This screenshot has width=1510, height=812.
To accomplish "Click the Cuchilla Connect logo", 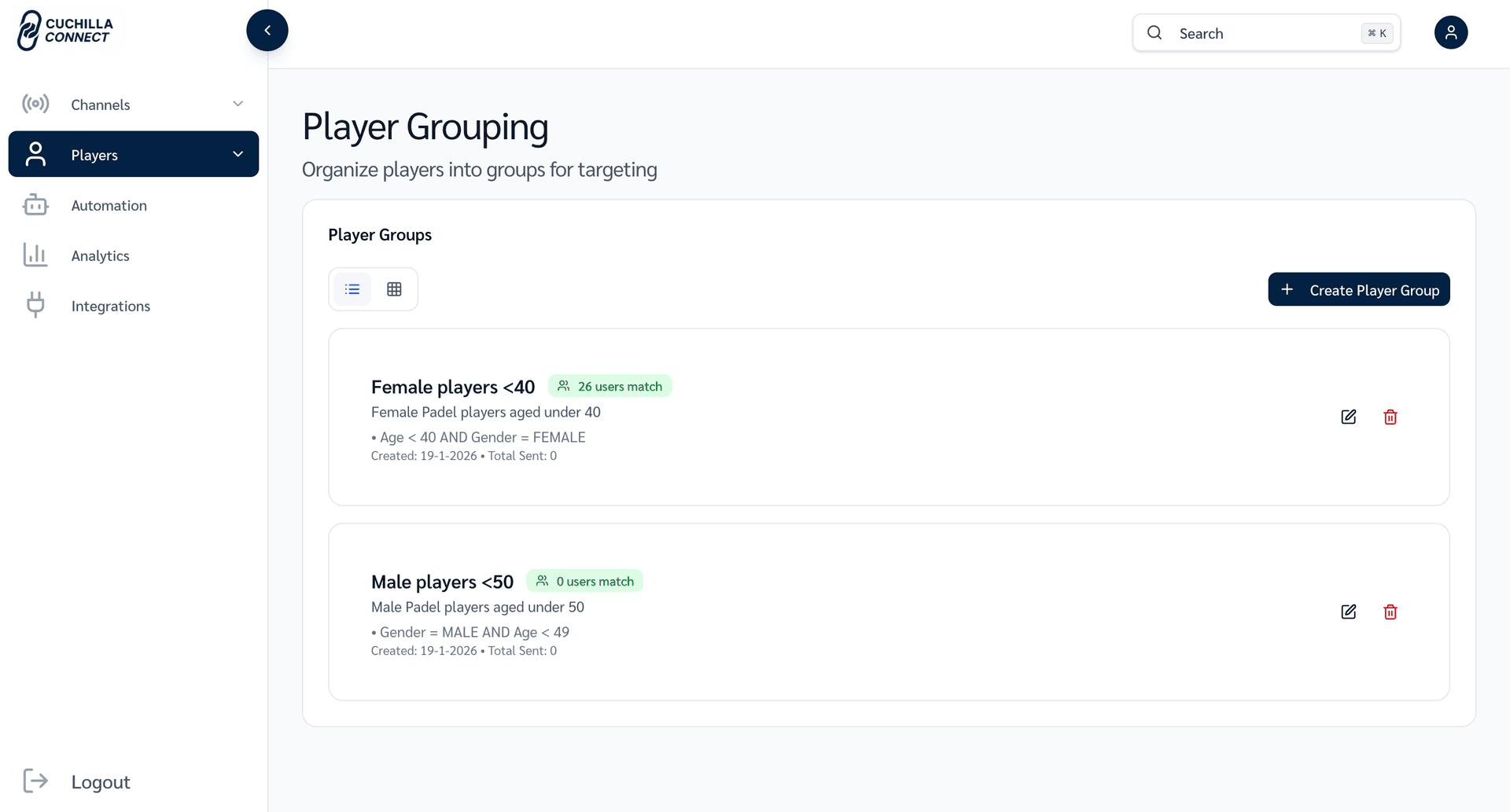I will pyautogui.click(x=65, y=31).
